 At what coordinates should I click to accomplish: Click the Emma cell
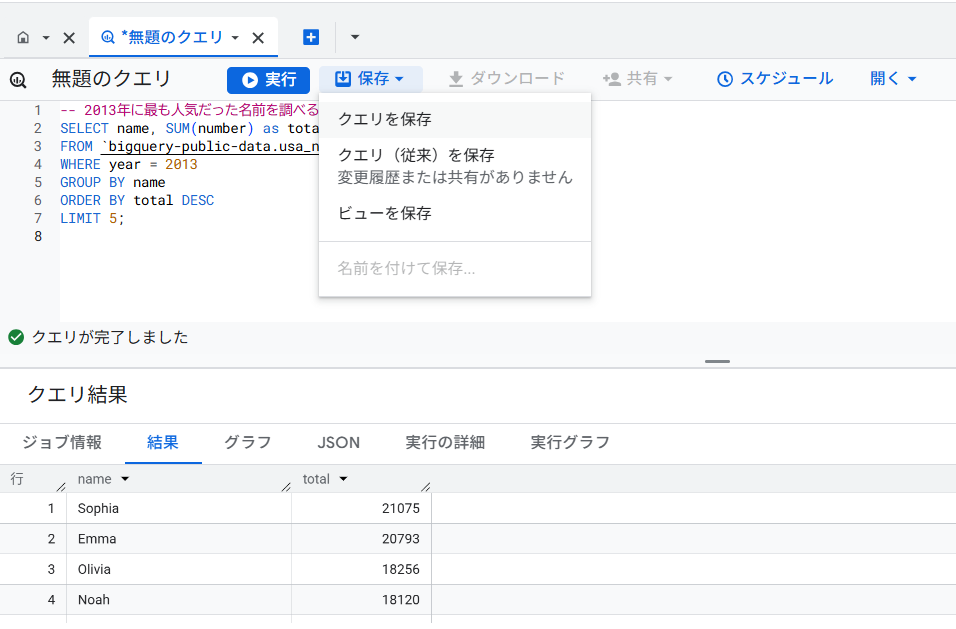pyautogui.click(x=179, y=539)
